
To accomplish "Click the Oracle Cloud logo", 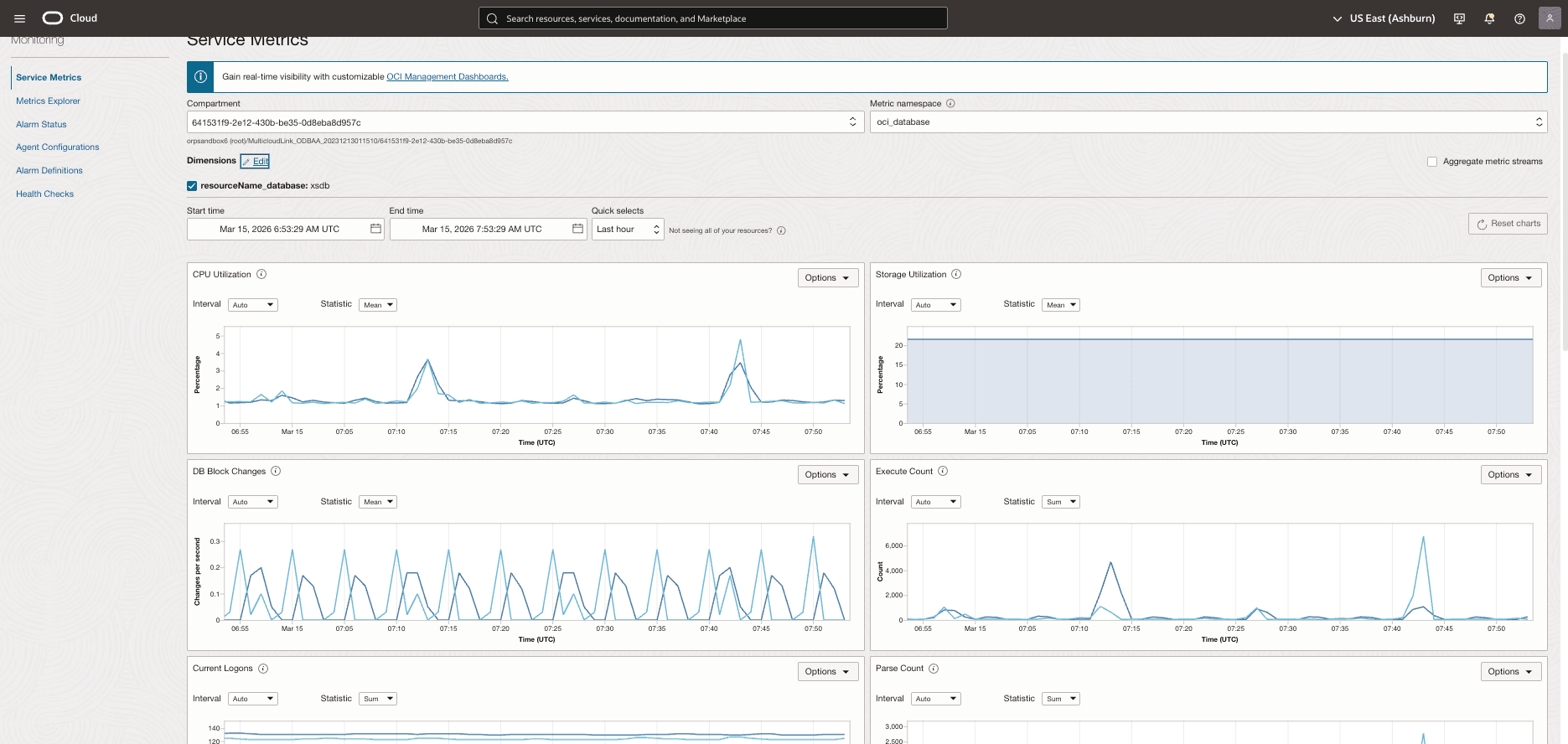I will coord(70,18).
